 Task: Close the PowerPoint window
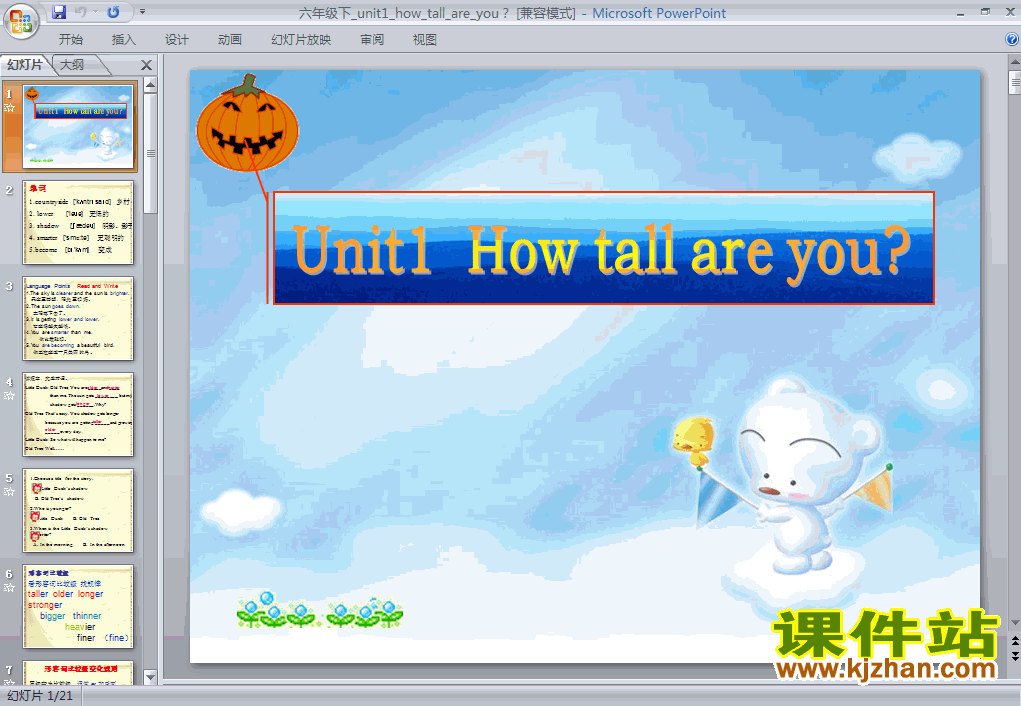pyautogui.click(x=1011, y=12)
